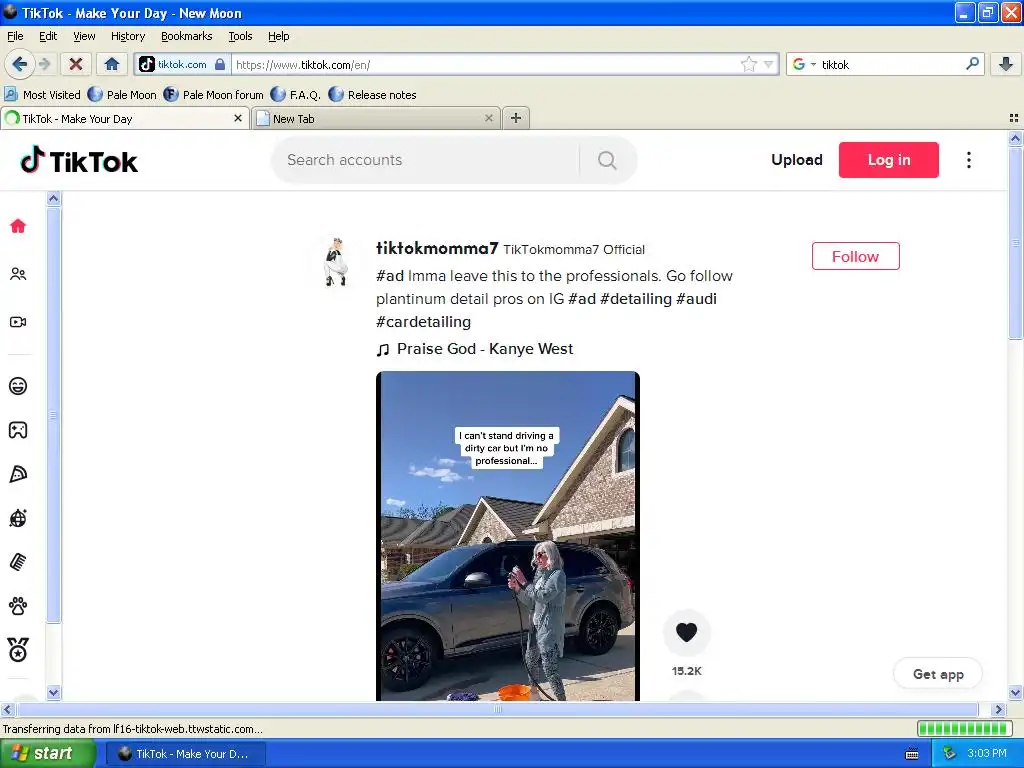Click the browser URL address bar

click(x=486, y=64)
